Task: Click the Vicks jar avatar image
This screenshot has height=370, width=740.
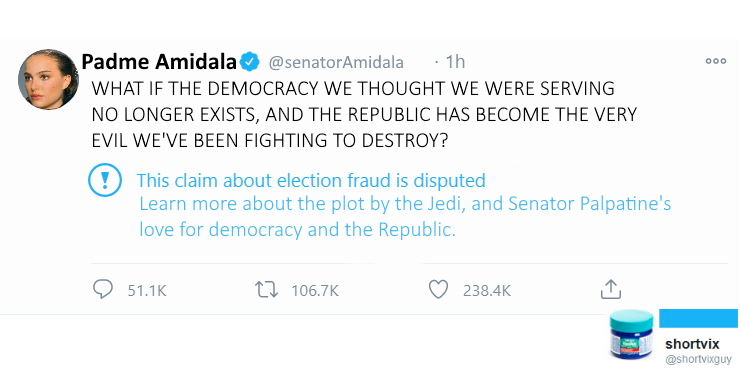Action: (x=631, y=334)
